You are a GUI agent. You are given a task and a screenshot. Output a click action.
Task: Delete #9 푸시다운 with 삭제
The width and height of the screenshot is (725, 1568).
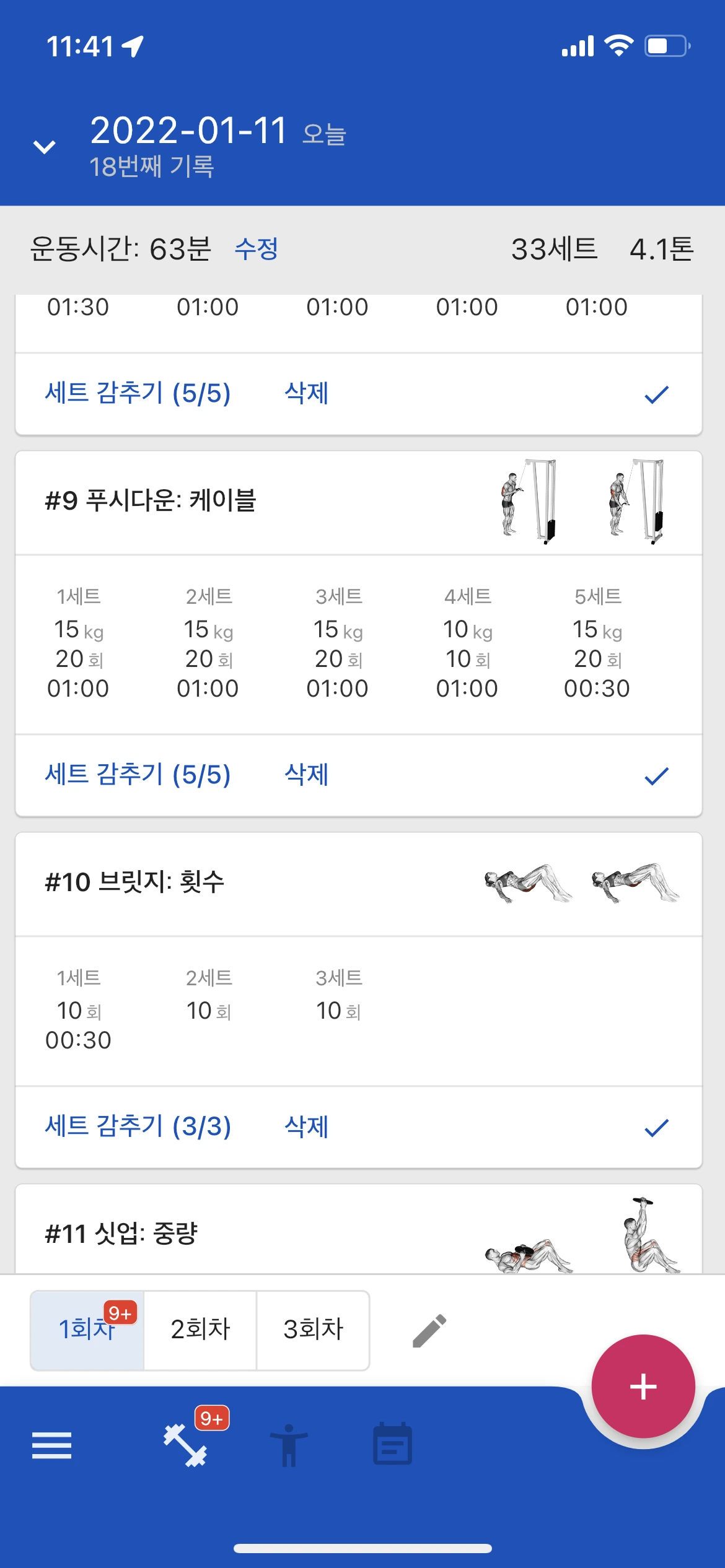(306, 775)
